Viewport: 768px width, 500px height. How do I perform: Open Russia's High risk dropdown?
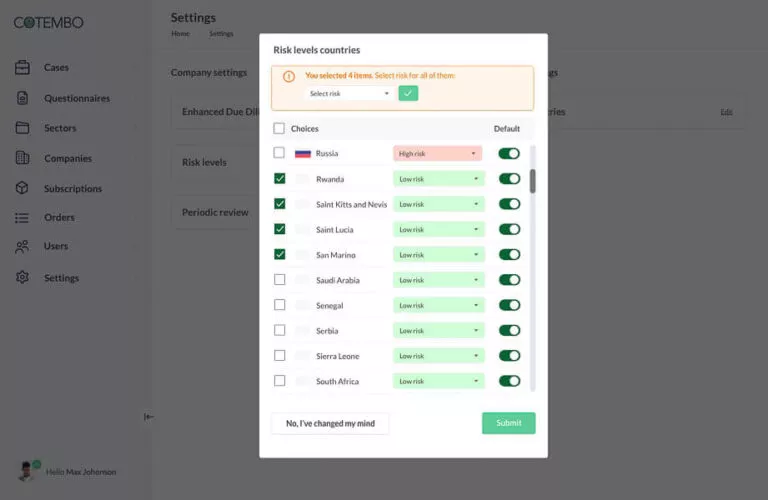point(437,154)
